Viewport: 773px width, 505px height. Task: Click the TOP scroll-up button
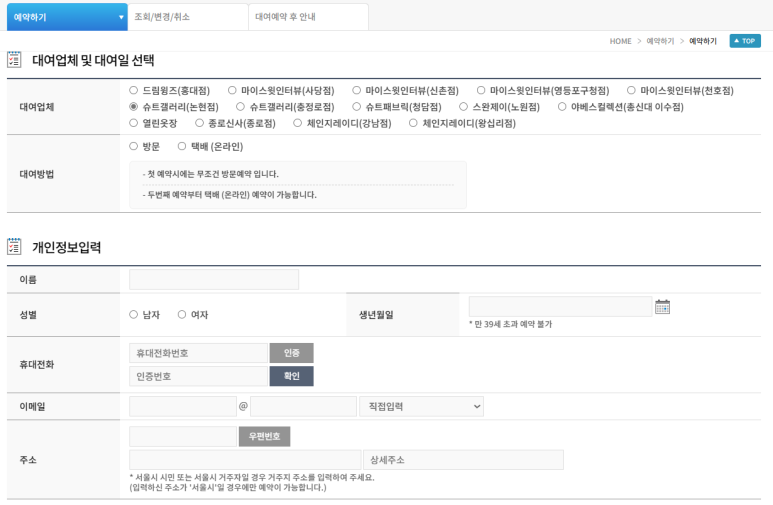[745, 41]
